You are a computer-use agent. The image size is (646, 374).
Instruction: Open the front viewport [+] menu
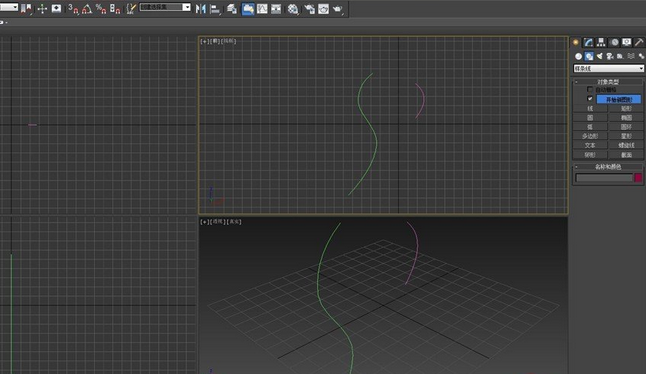click(204, 41)
